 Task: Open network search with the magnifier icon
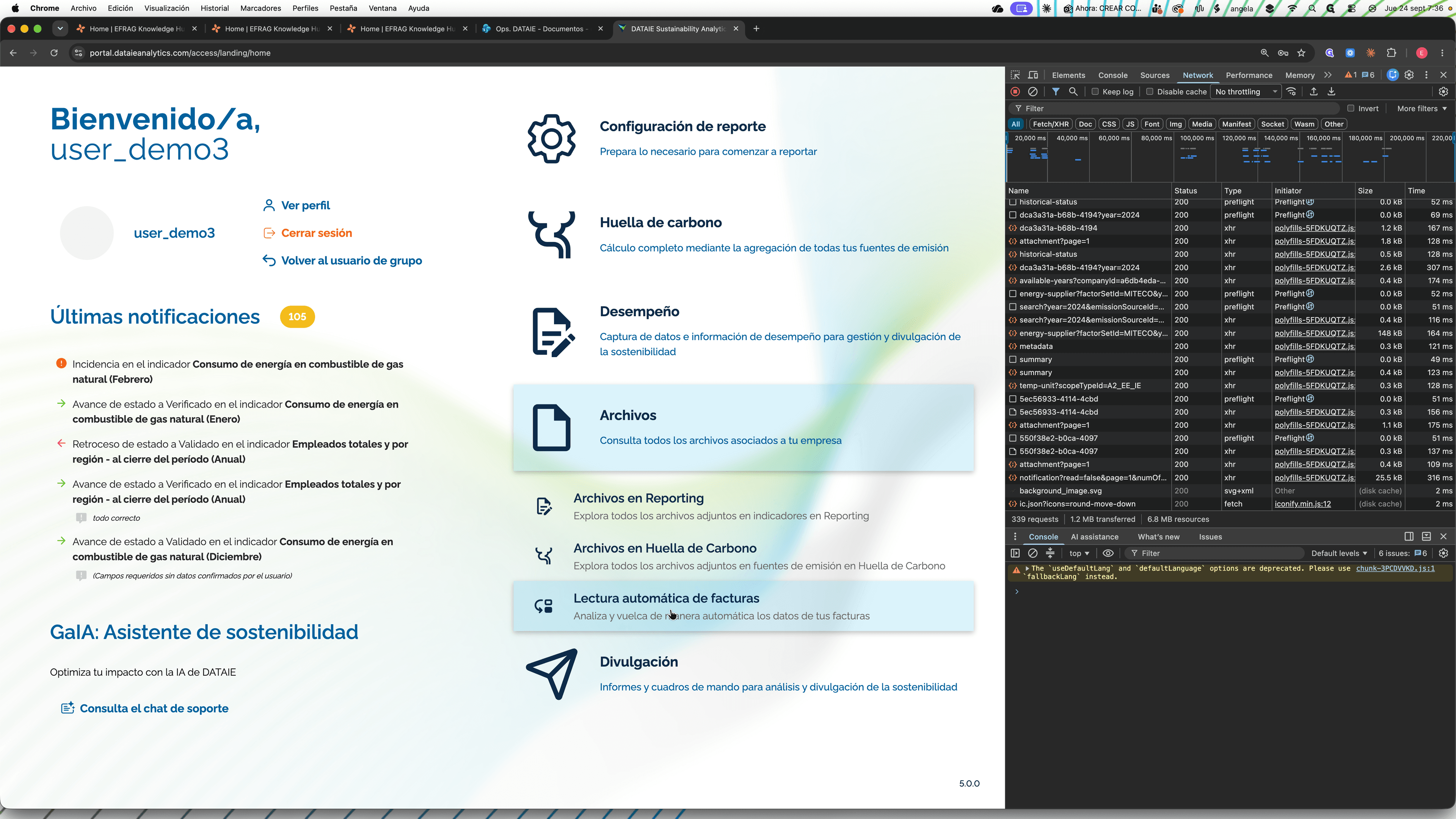point(1073,91)
